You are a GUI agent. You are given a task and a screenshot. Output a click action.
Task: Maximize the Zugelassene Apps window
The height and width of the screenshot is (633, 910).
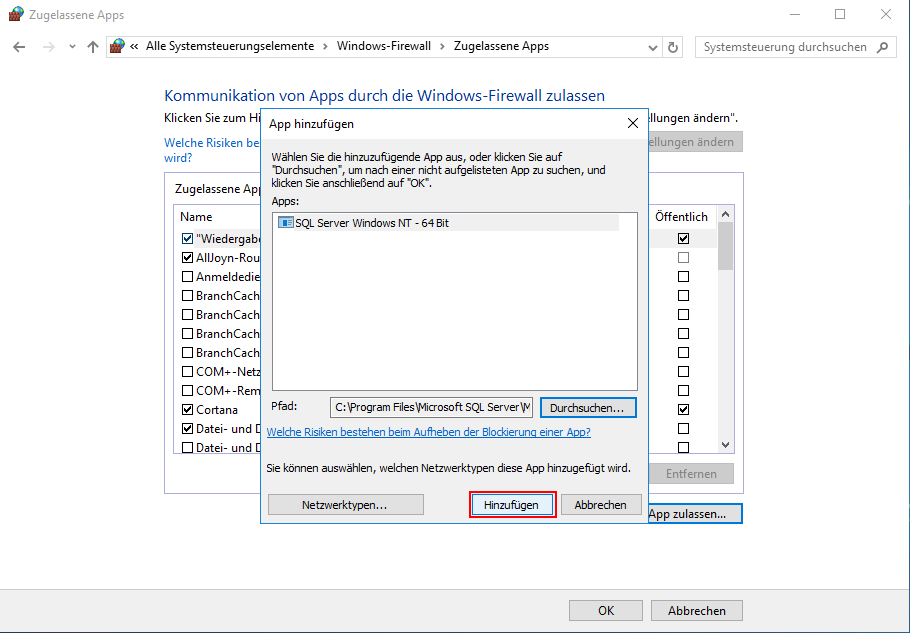(x=840, y=15)
